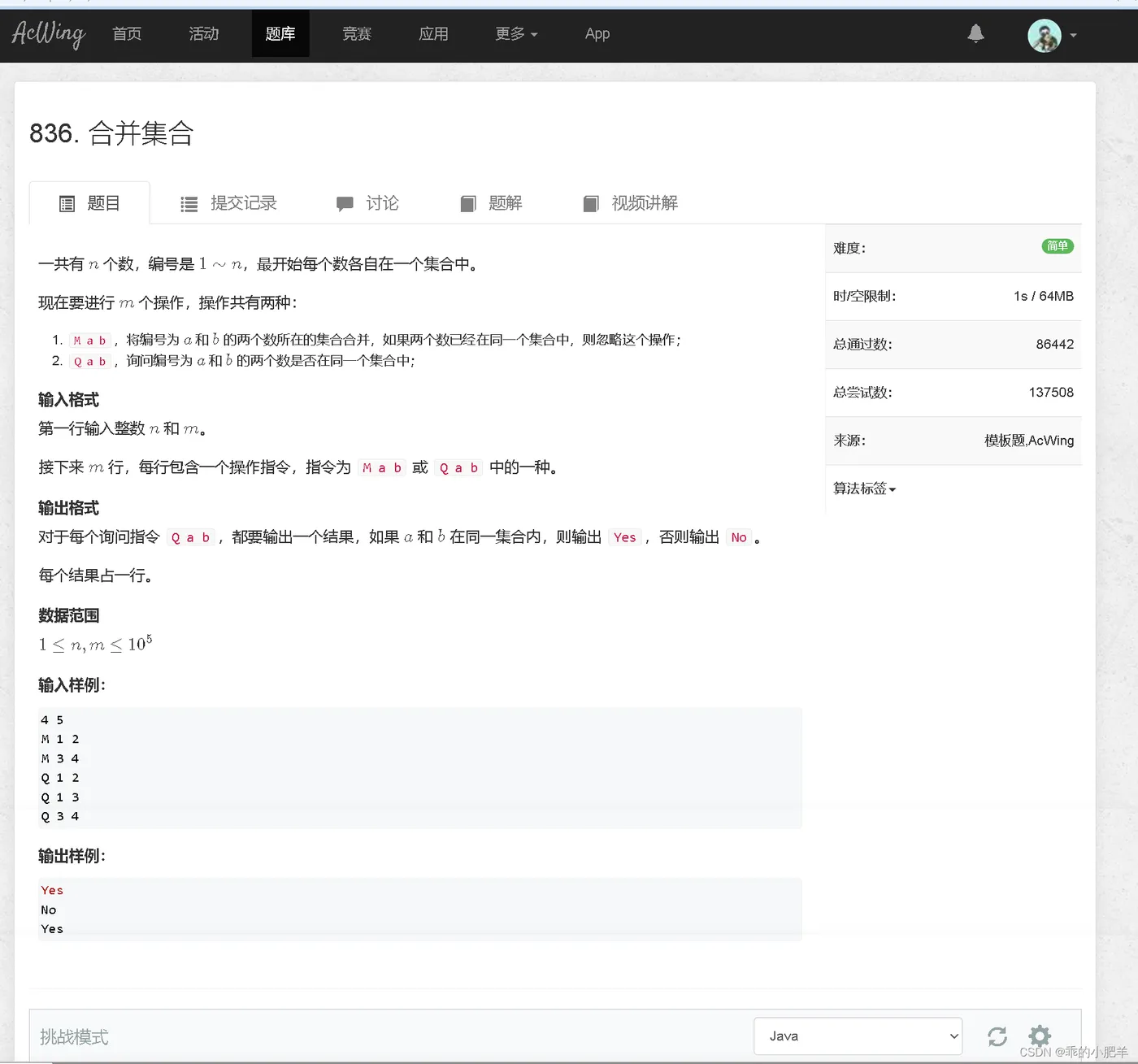Image resolution: width=1138 pixels, height=1064 pixels.
Task: Click the 题目 tab list icon
Action: 67,204
